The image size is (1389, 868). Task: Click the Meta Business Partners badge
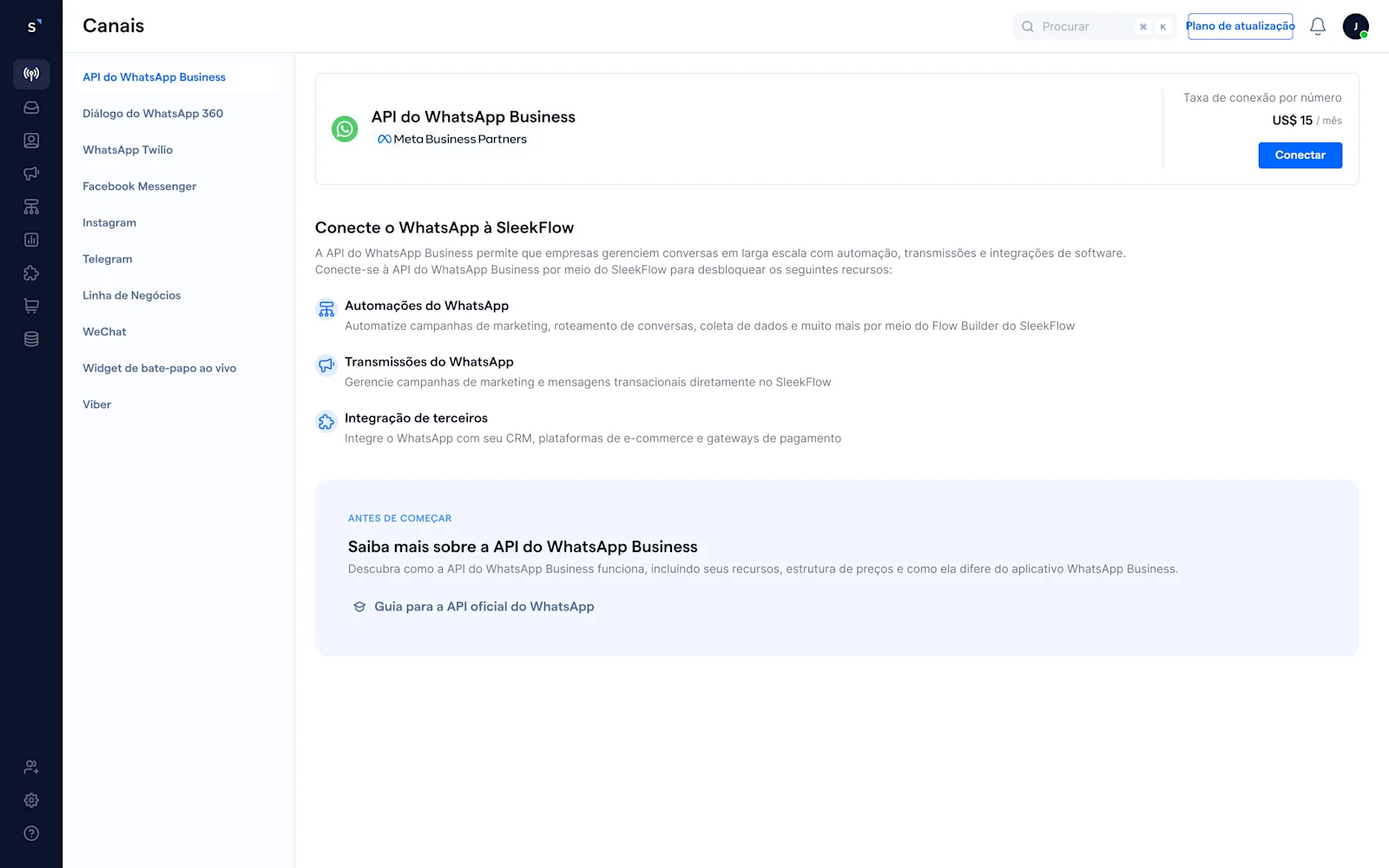451,139
